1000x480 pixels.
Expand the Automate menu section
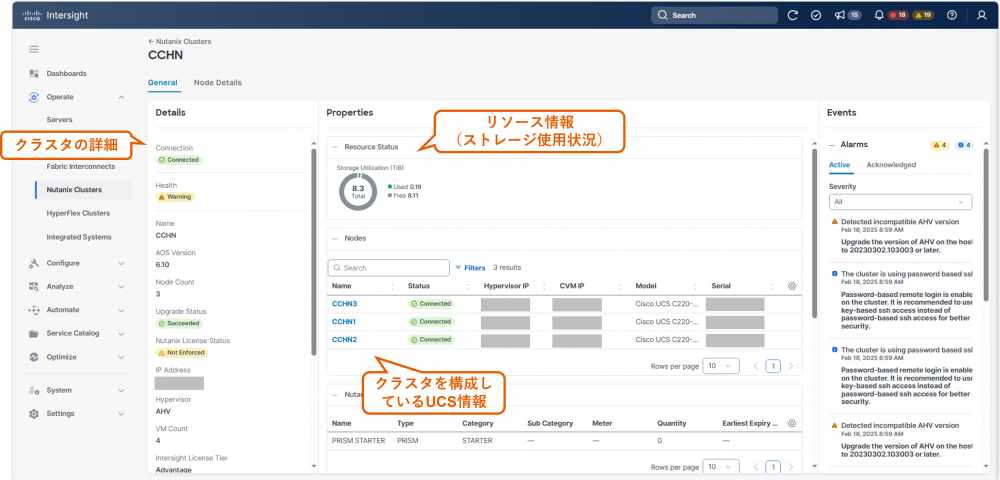(x=121, y=310)
